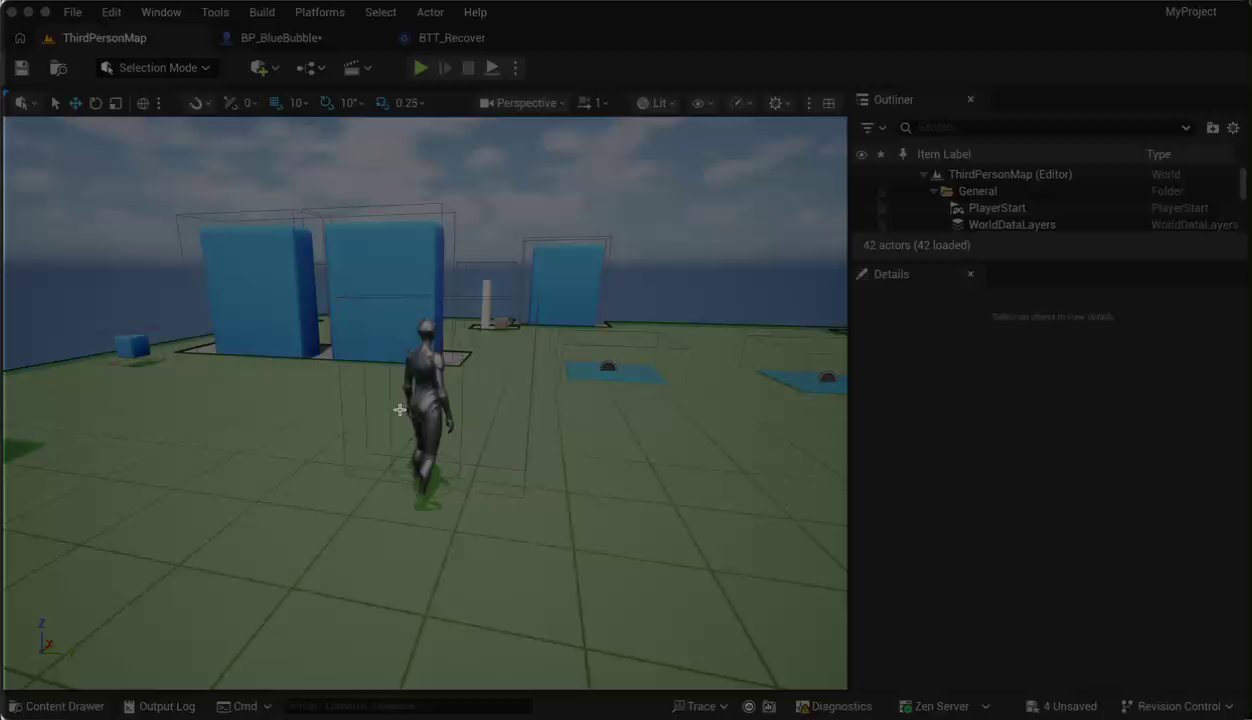1252x720 pixels.
Task: Open the Window menu
Action: click(161, 12)
